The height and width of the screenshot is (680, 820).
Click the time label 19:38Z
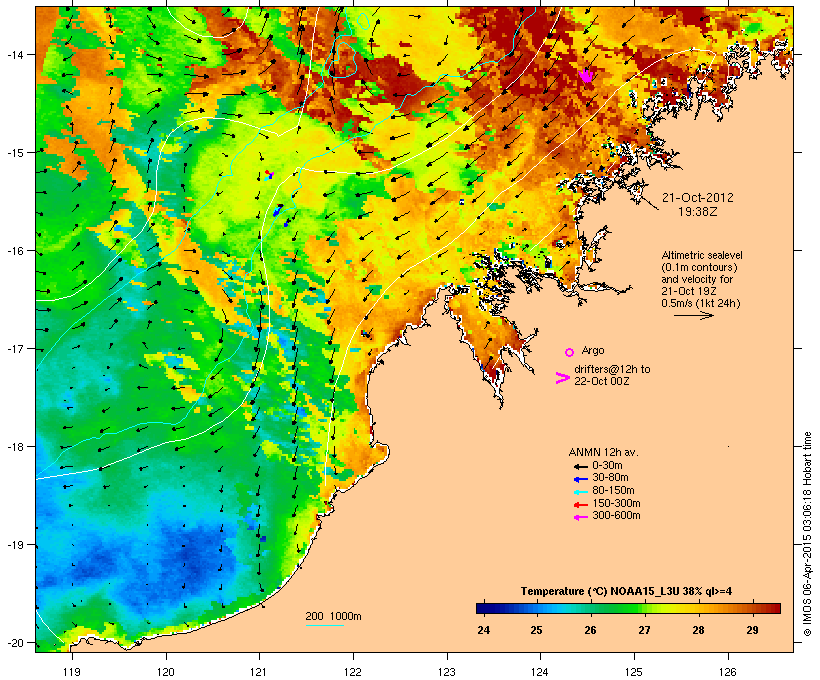(698, 212)
